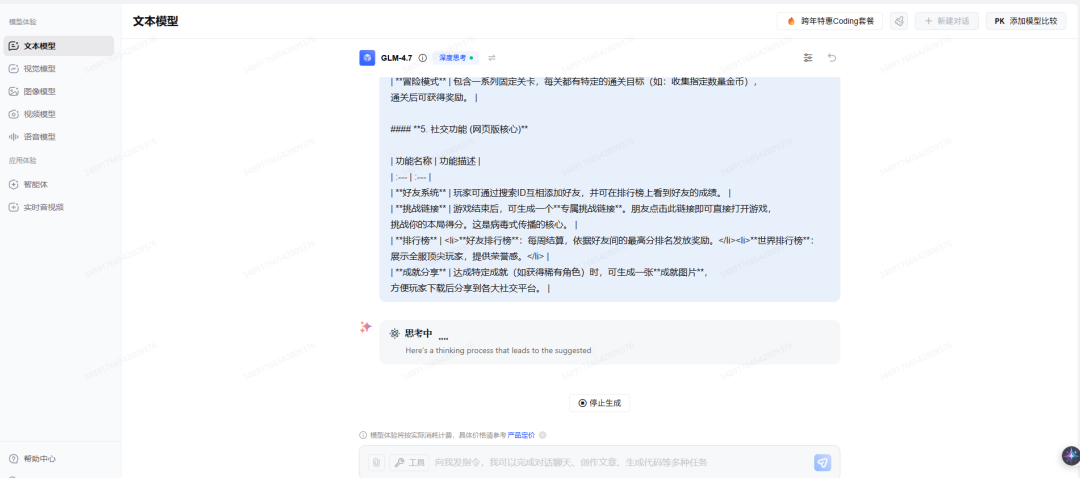Click the 模型体验 section label

23,22
